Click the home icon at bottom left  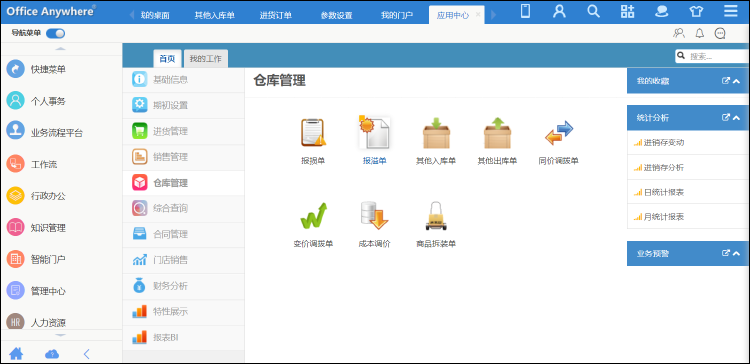click(16, 354)
